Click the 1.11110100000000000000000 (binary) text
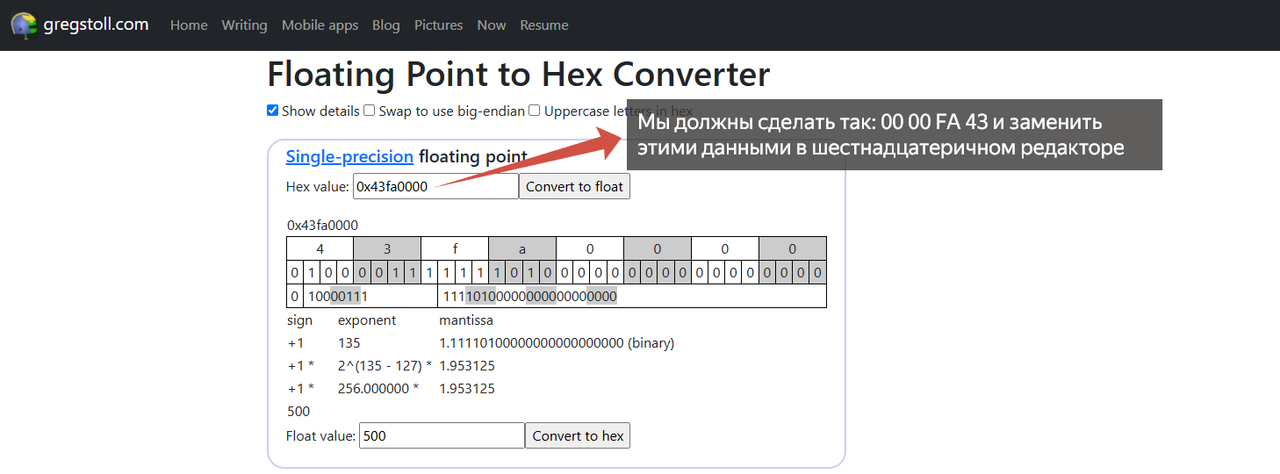Image resolution: width=1280 pixels, height=474 pixels. [x=557, y=343]
